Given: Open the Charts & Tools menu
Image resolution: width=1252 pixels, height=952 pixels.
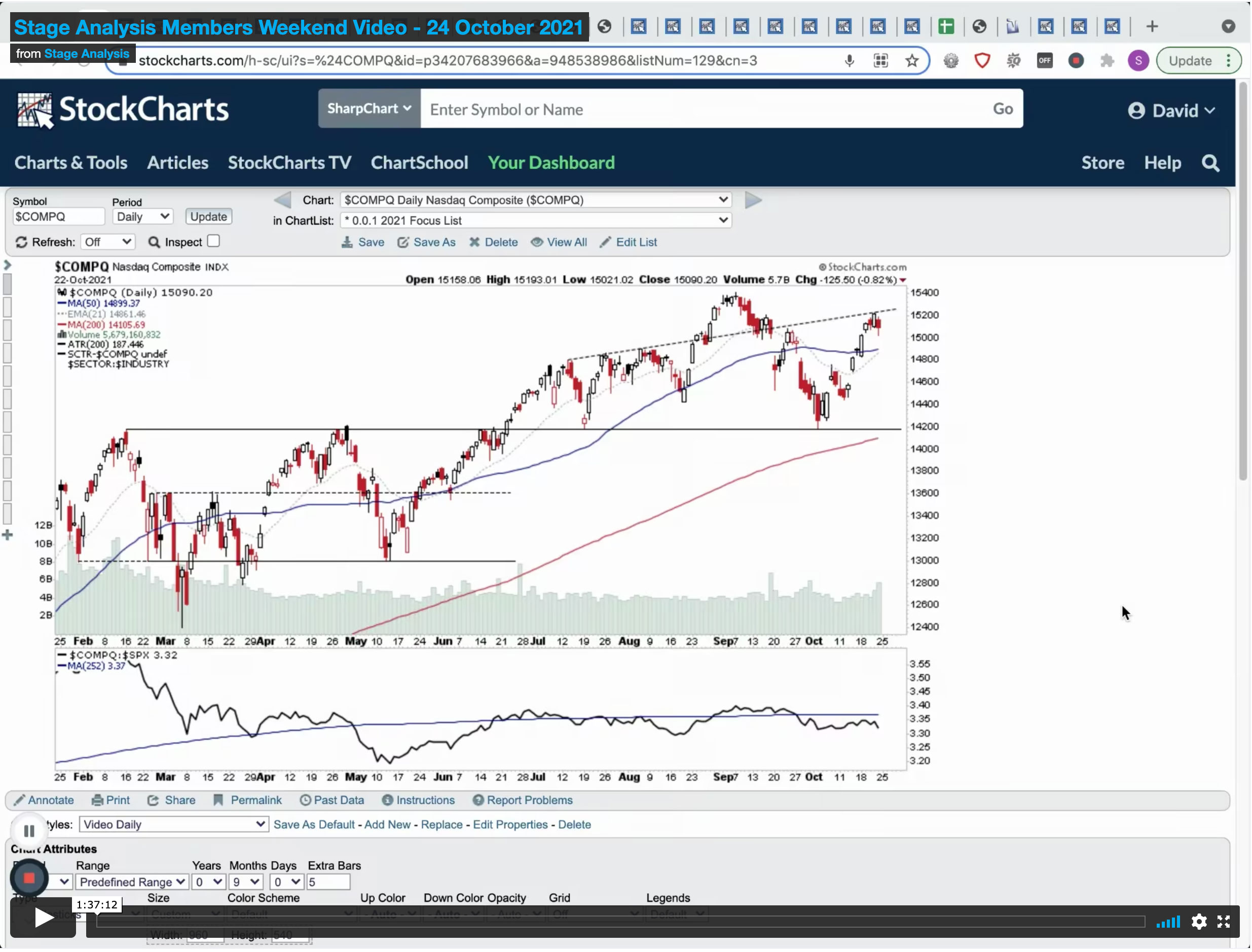Looking at the screenshot, I should click(71, 163).
